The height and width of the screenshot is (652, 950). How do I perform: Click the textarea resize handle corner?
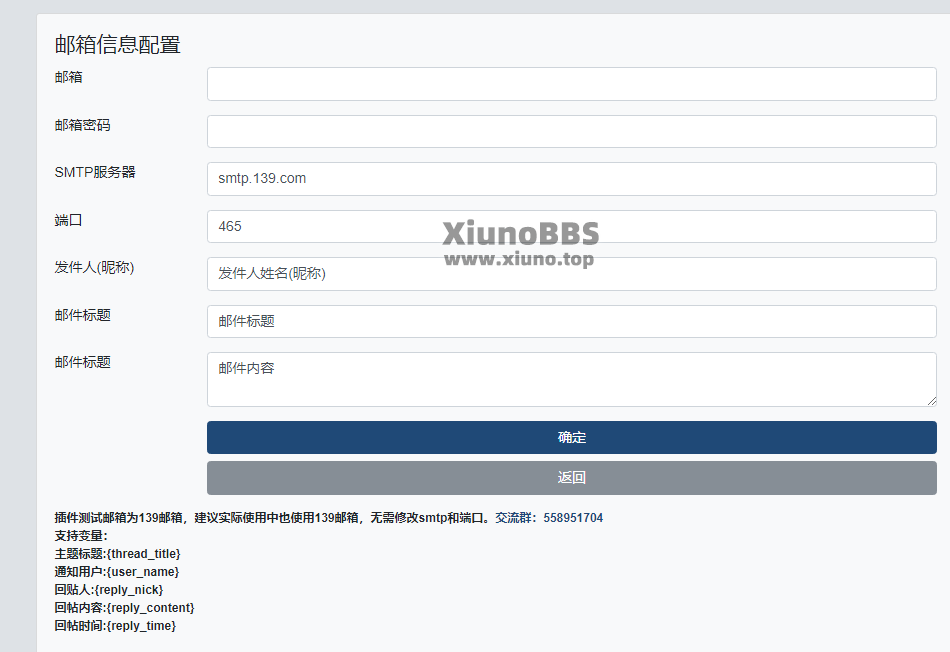point(932,401)
